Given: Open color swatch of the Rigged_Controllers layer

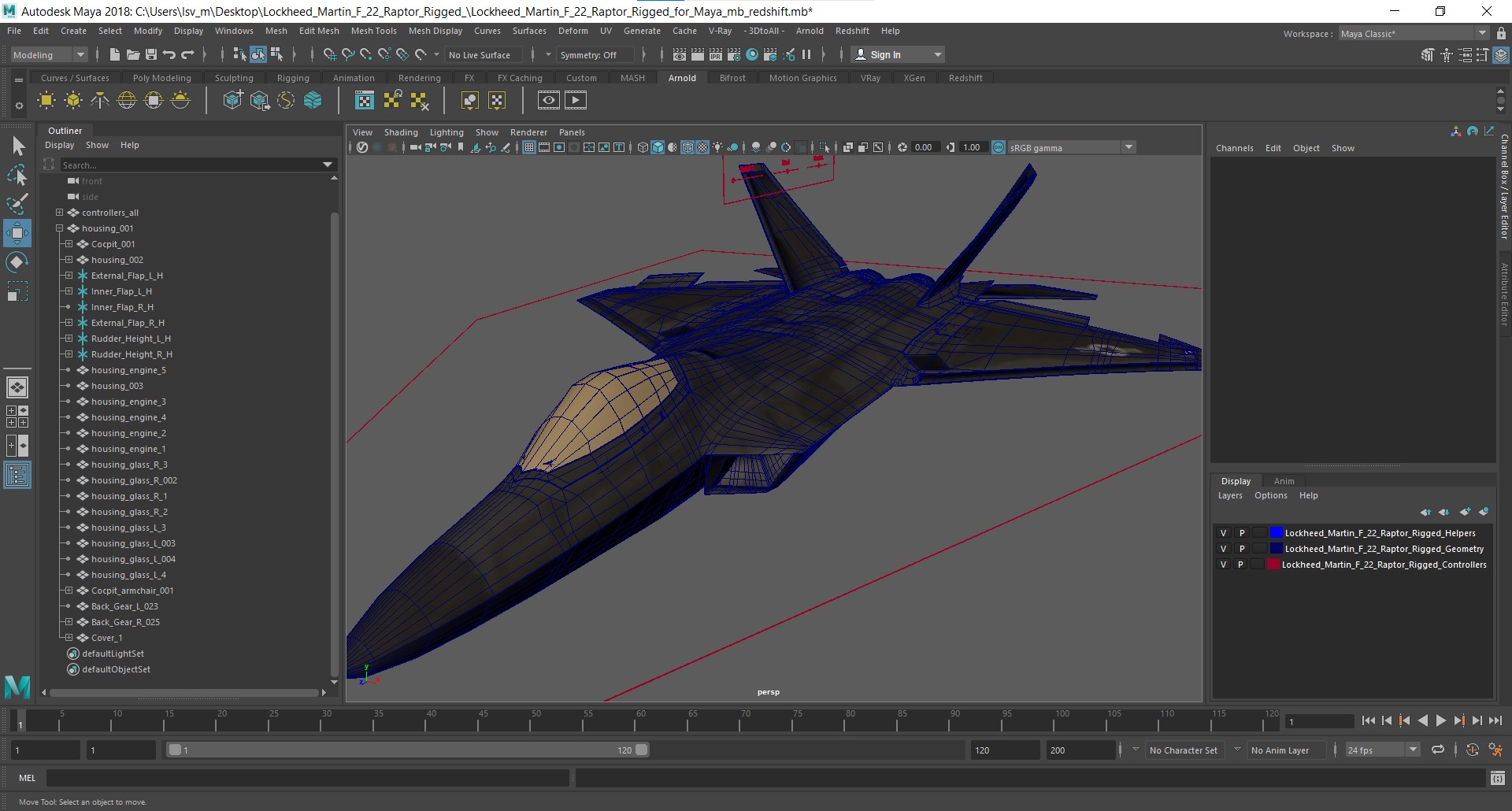Looking at the screenshot, I should click(x=1273, y=565).
